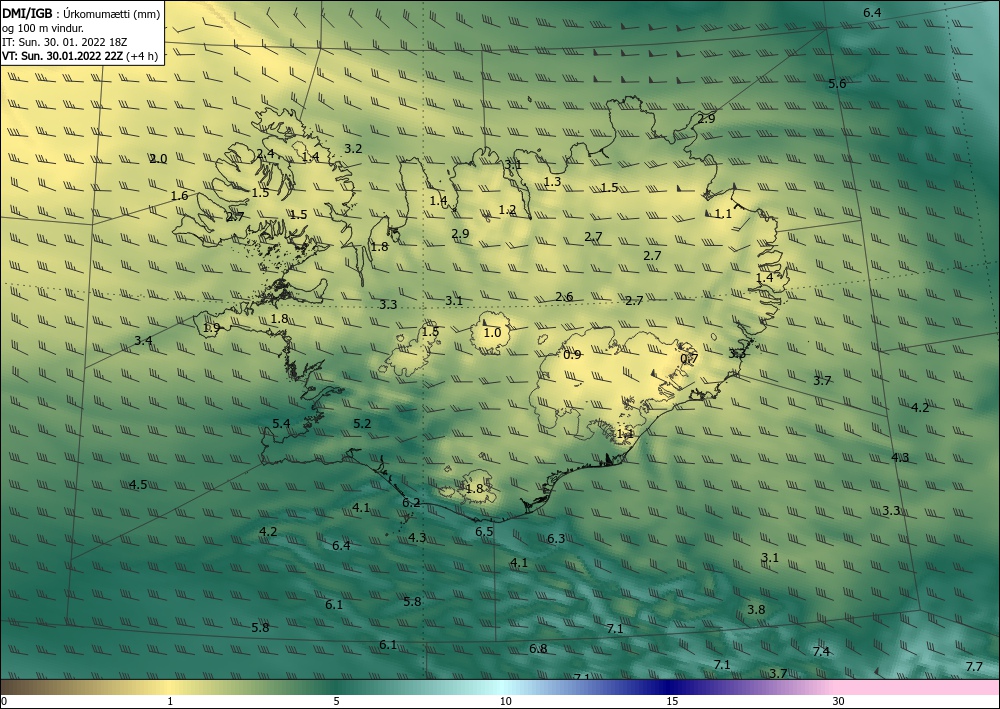
Task: Click the '0' label on the color scale
Action: pos(4,701)
